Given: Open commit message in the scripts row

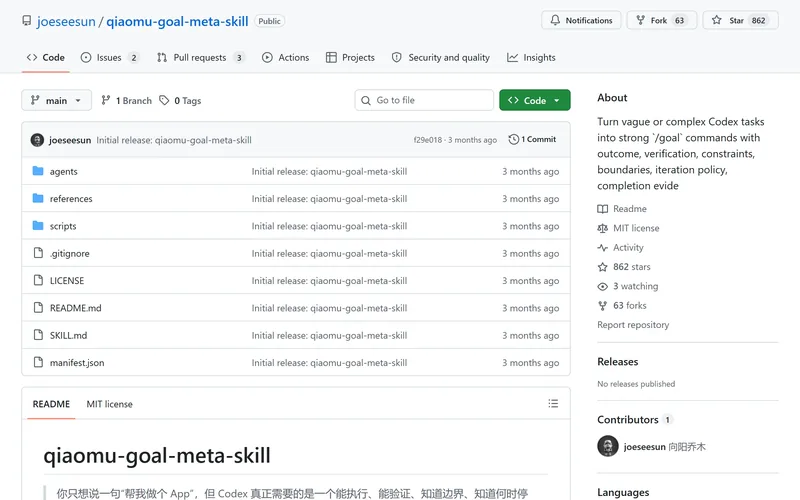Looking at the screenshot, I should pyautogui.click(x=329, y=226).
